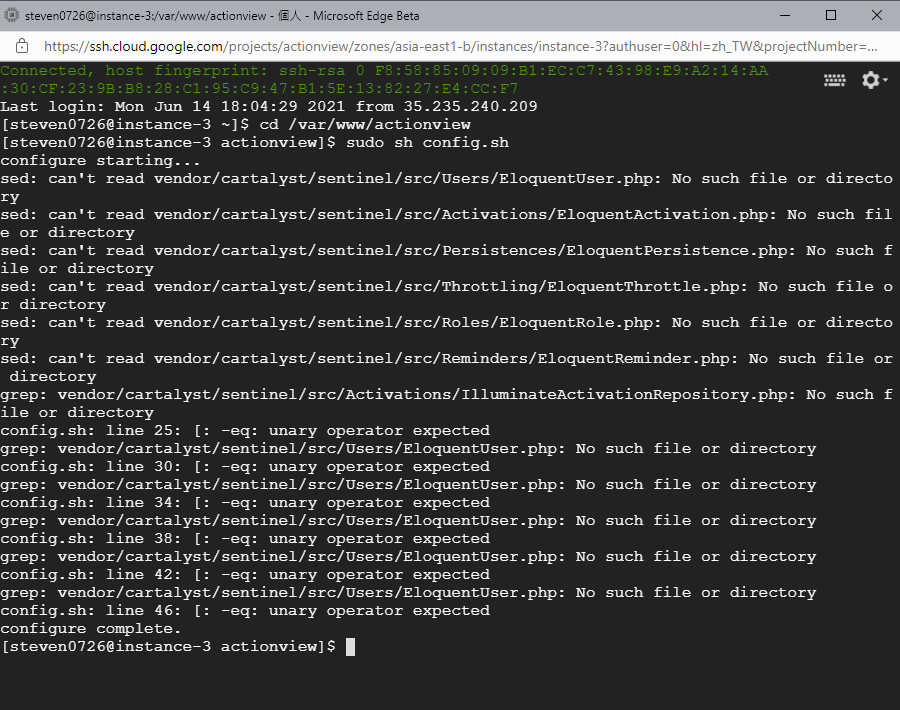Click the 'configure starting...' line
This screenshot has width=900, height=710.
pos(100,160)
